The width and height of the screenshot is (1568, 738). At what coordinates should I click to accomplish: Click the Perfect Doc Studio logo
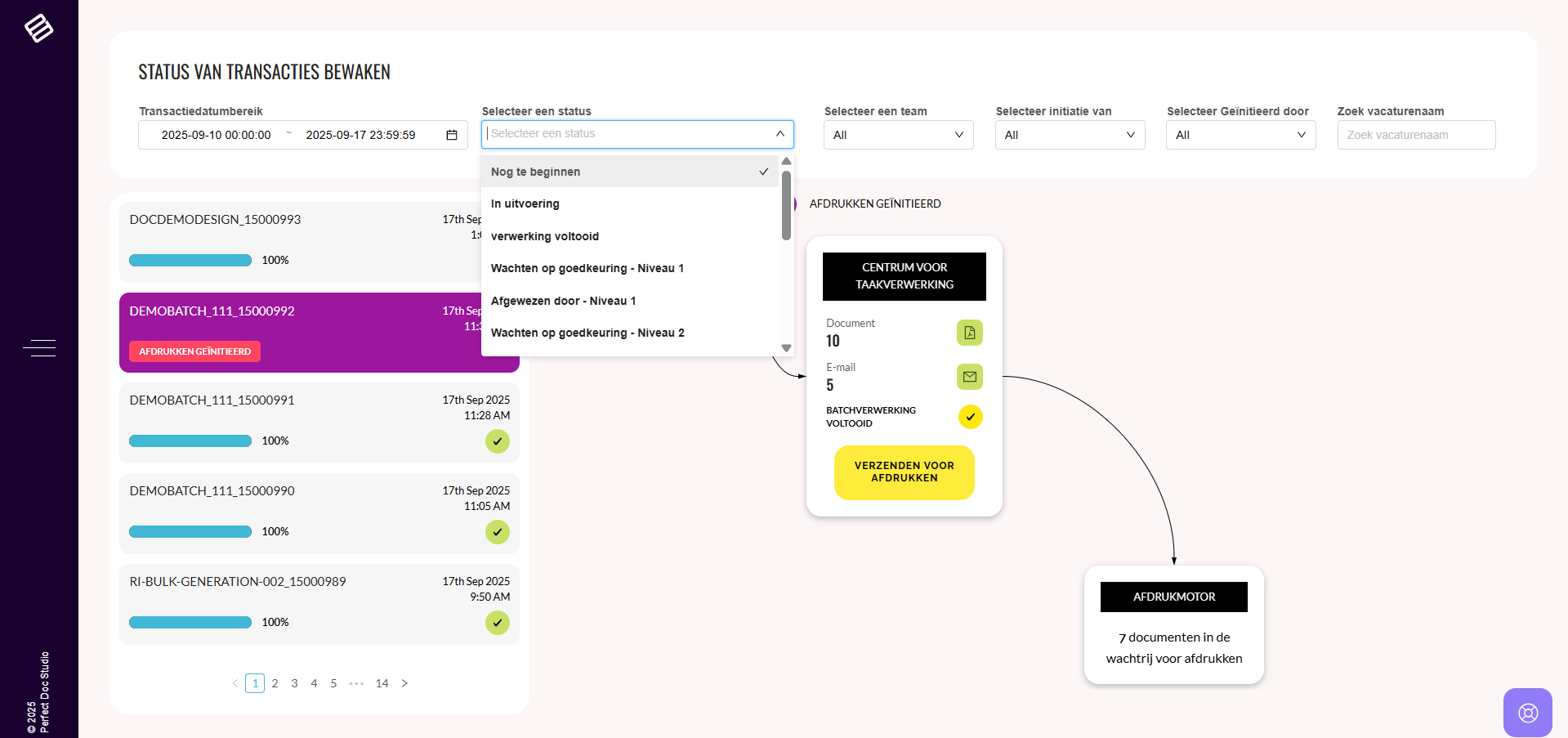[x=38, y=28]
